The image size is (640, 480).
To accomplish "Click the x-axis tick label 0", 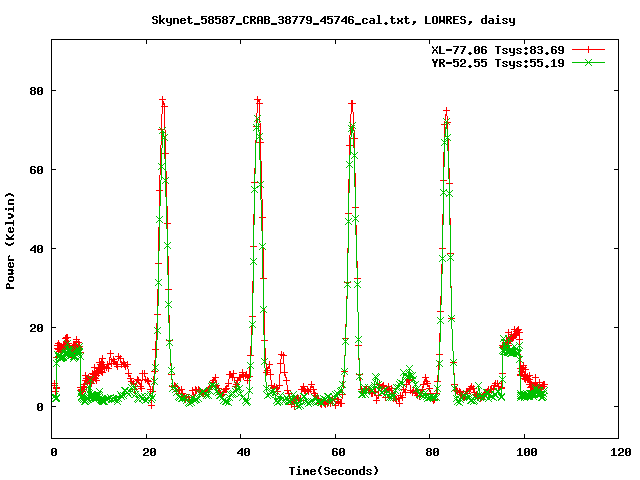I will [54, 452].
